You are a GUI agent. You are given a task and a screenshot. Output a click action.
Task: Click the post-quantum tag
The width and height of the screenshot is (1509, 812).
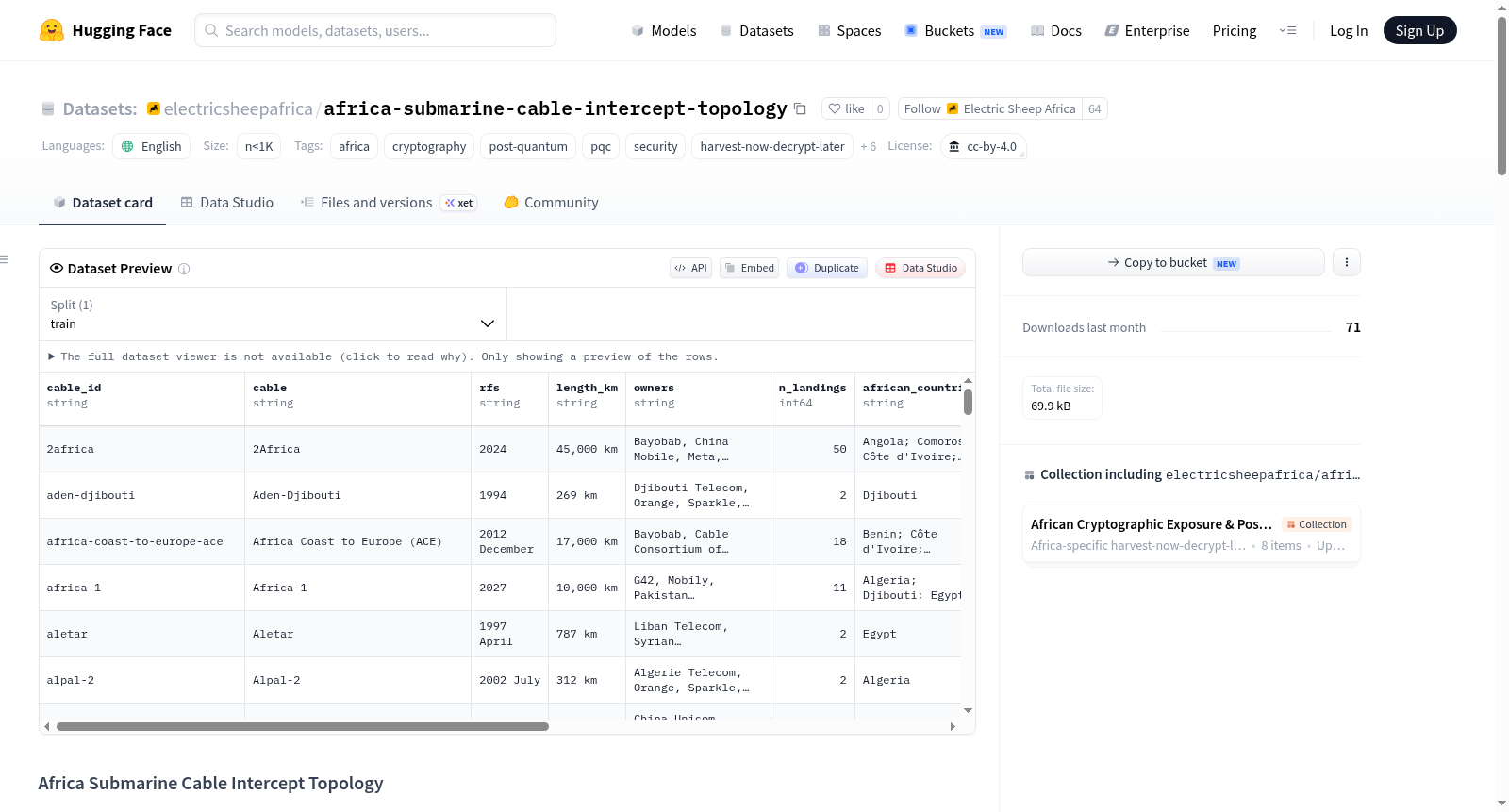click(528, 146)
